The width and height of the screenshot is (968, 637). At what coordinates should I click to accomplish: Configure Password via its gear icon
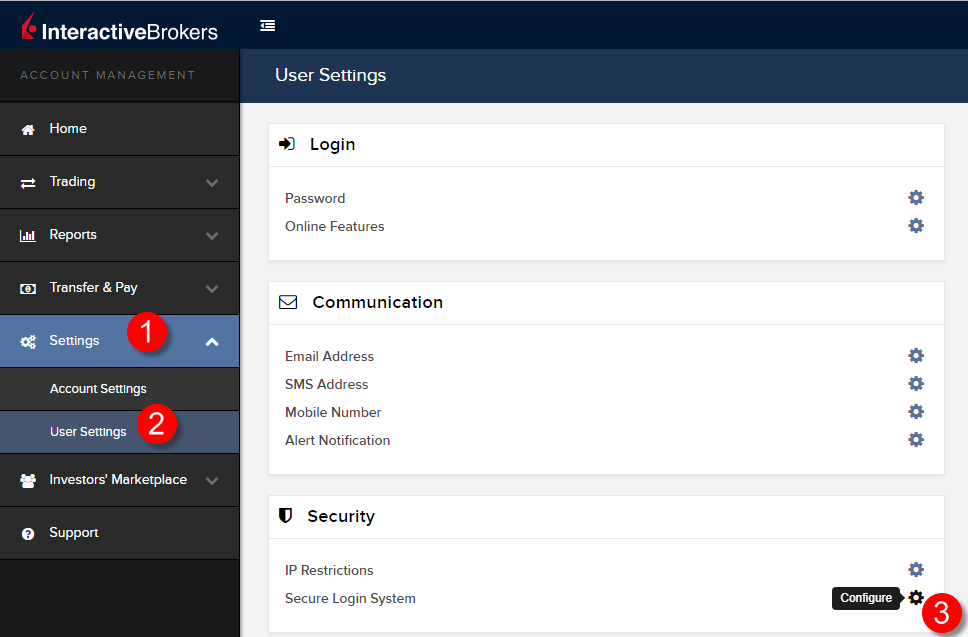click(916, 198)
